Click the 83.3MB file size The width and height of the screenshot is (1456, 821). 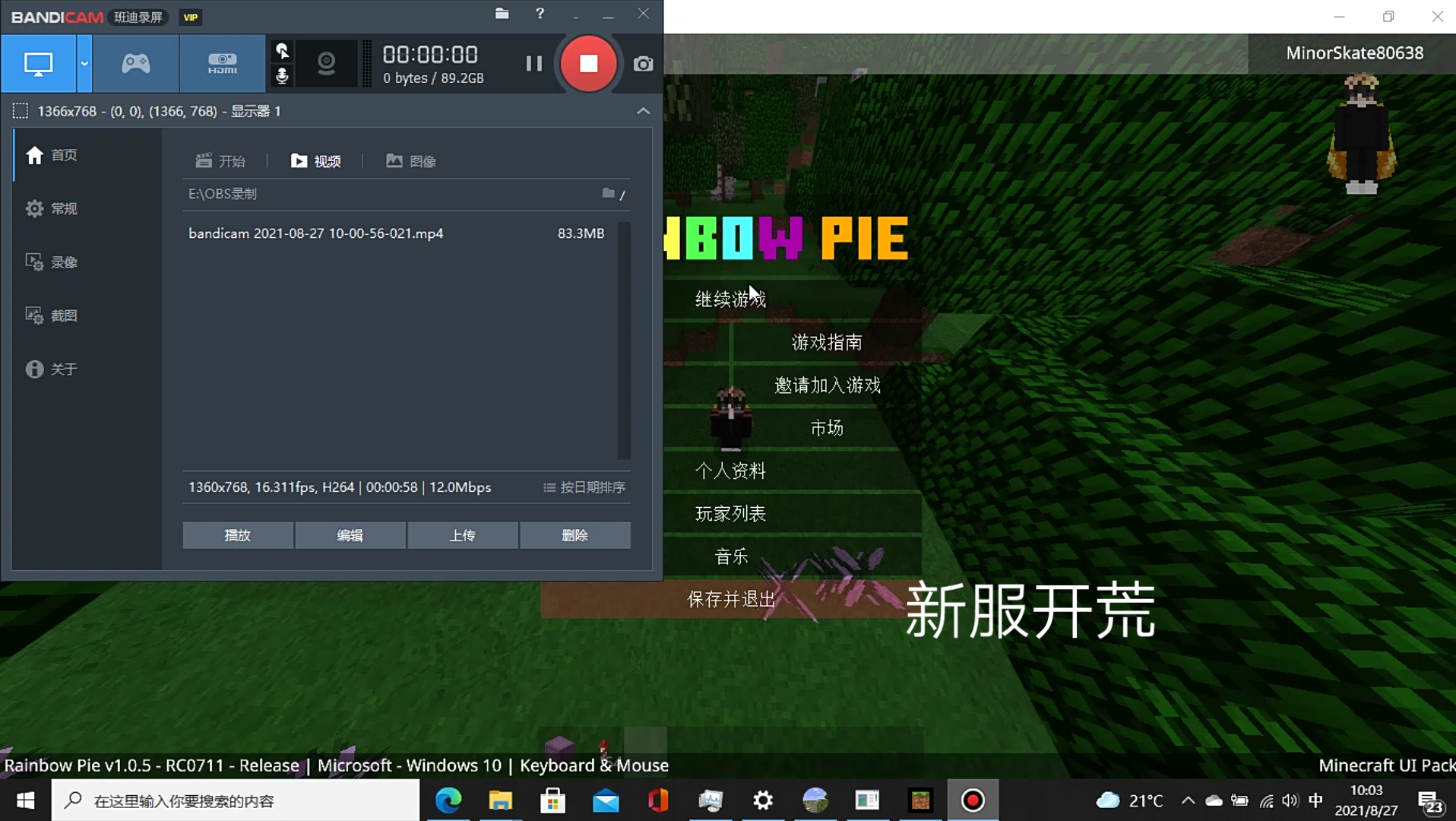581,233
